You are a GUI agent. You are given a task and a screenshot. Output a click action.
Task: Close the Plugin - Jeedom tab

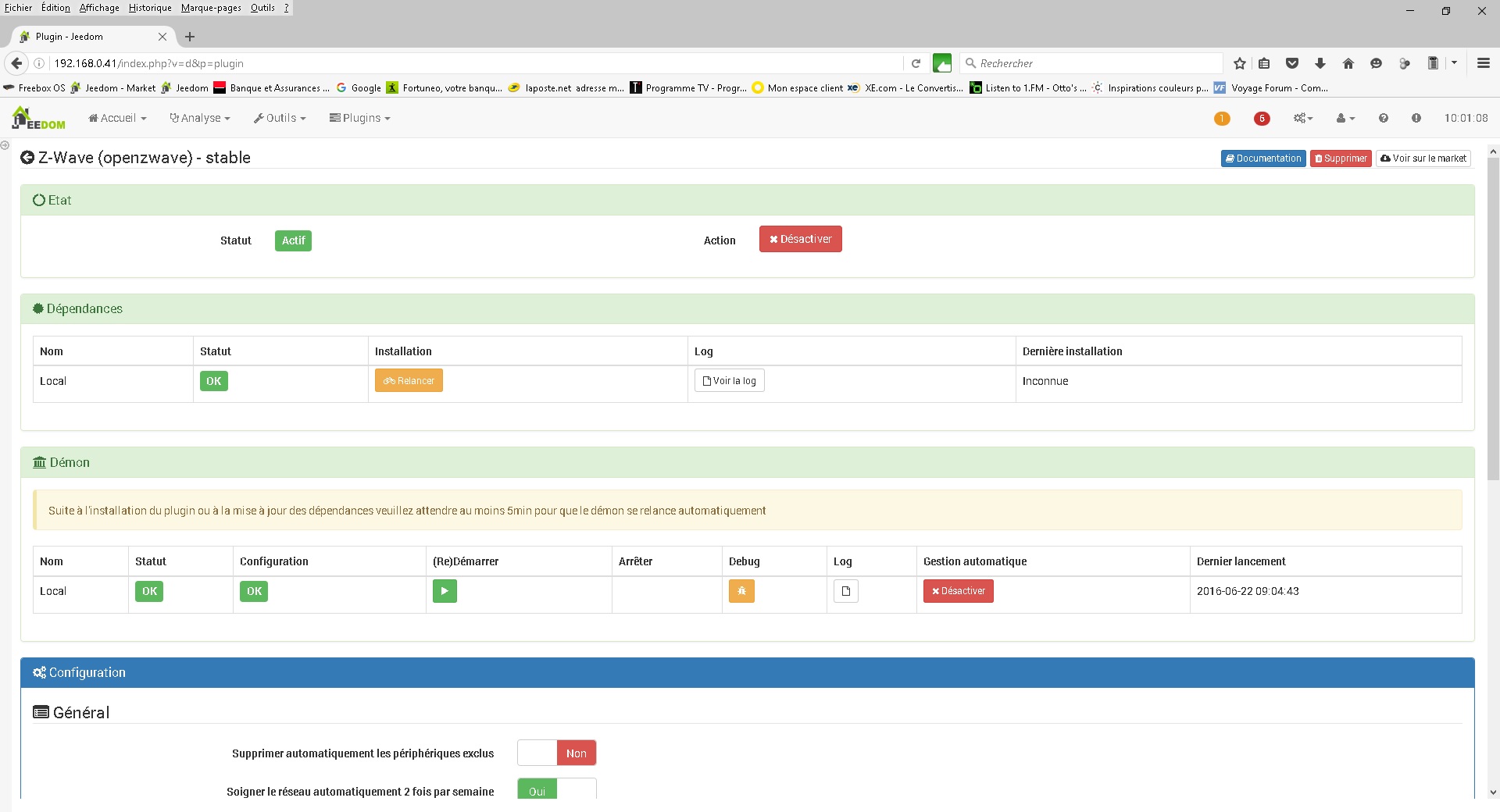tap(162, 37)
